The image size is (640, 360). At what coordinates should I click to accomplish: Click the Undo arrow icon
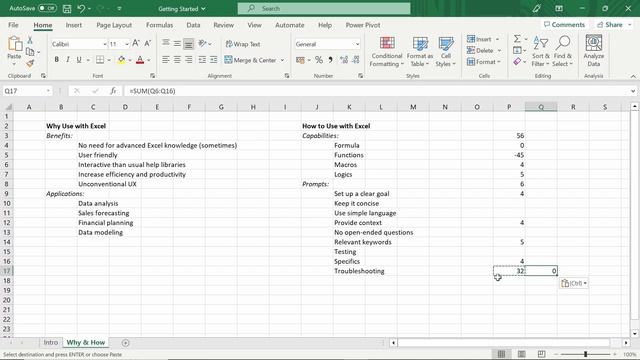[81, 9]
